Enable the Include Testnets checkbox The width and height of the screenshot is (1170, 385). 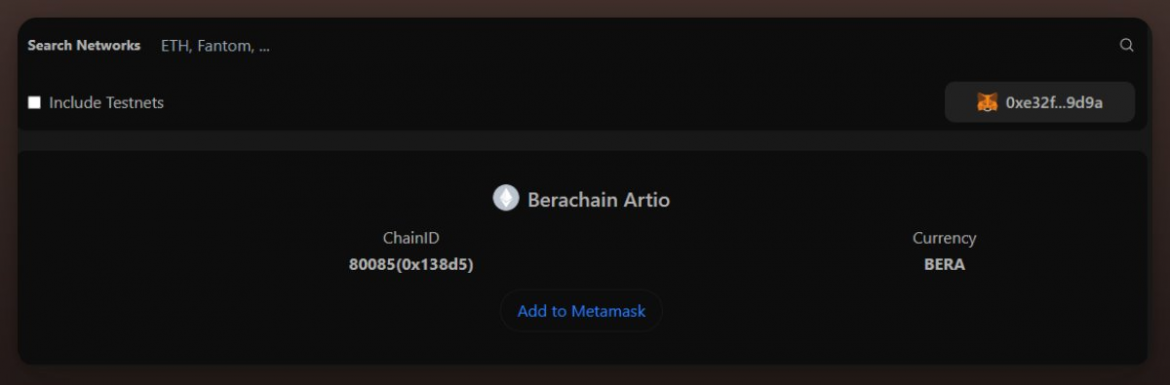pos(34,102)
